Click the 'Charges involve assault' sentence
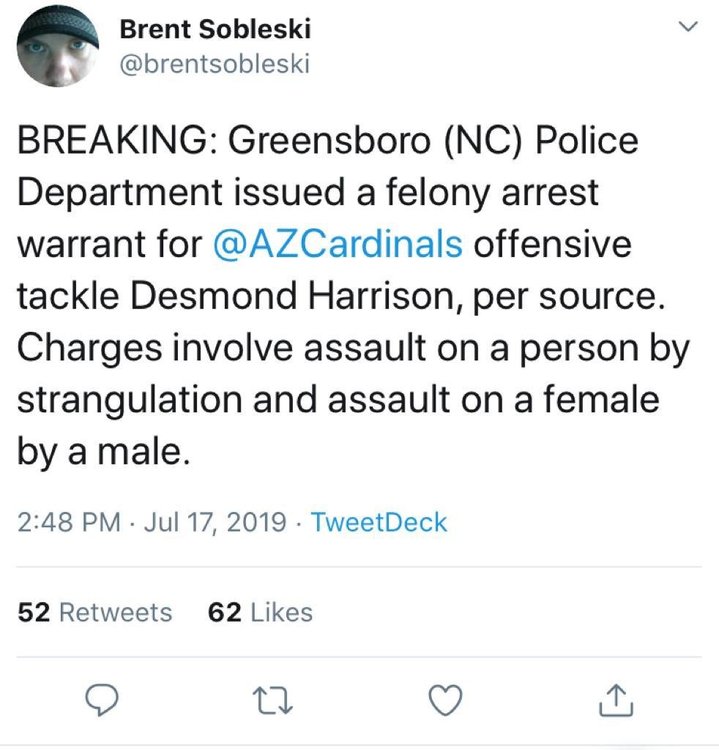719x750 pixels. click(x=221, y=348)
